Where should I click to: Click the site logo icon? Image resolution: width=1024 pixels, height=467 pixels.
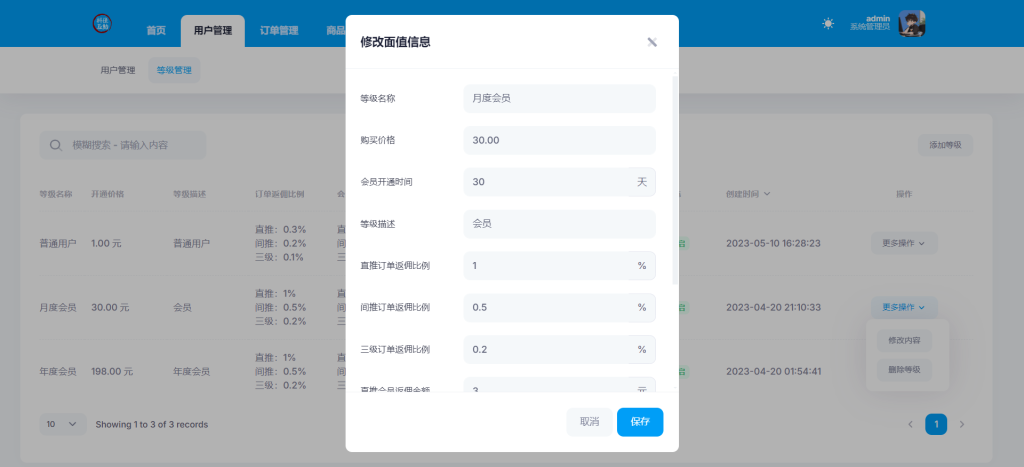(102, 24)
